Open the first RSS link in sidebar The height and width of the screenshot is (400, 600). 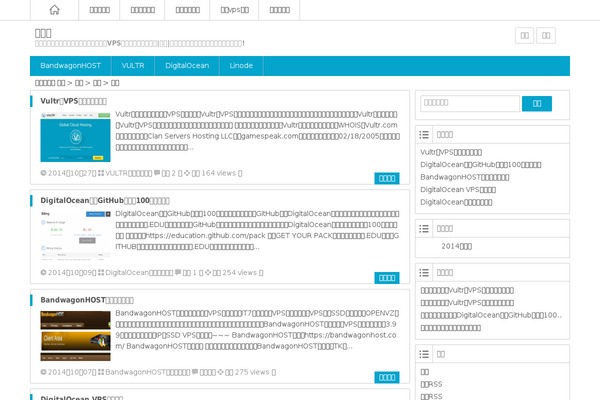pos(431,384)
